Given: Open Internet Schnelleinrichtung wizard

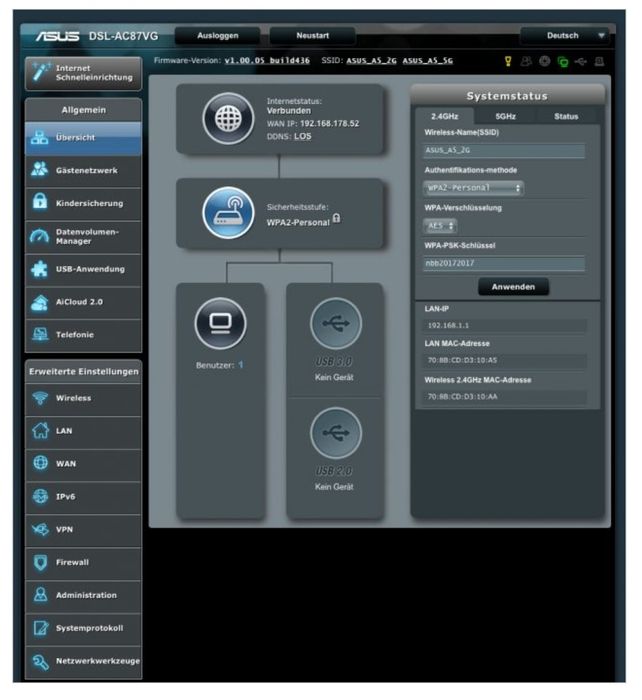Looking at the screenshot, I should [83, 73].
